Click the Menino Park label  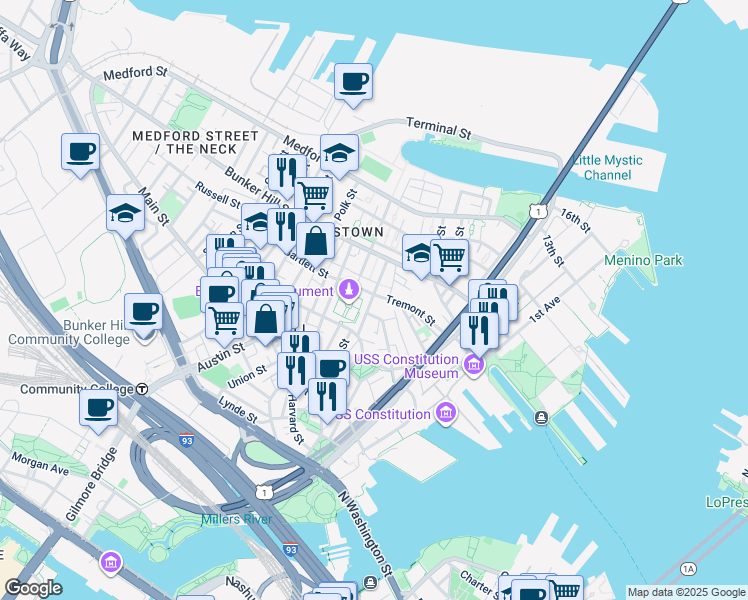coord(643,261)
